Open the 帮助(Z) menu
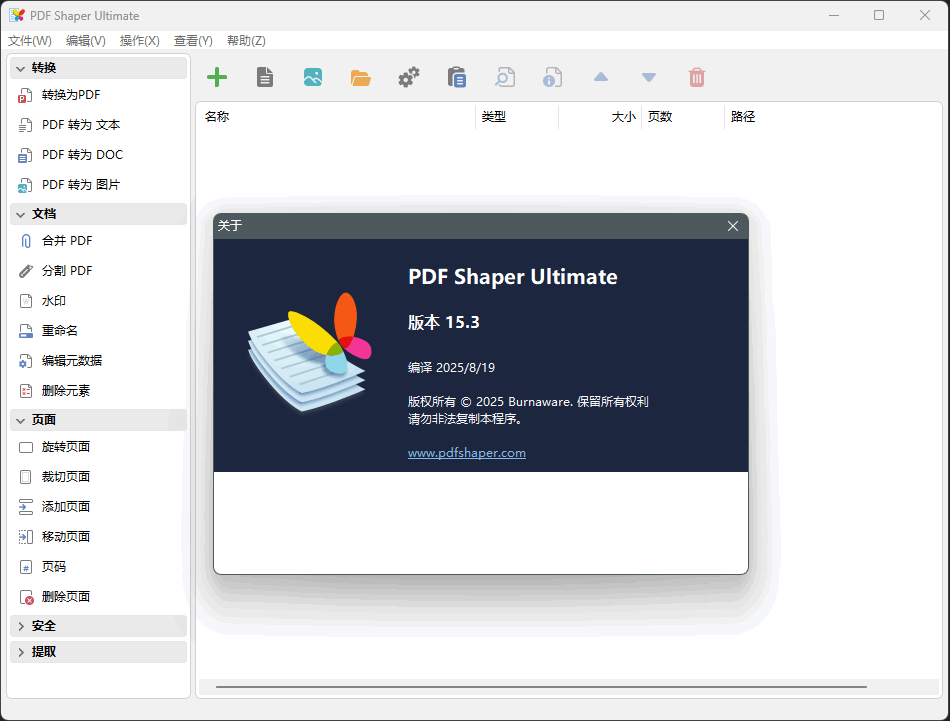The image size is (950, 721). [x=246, y=41]
